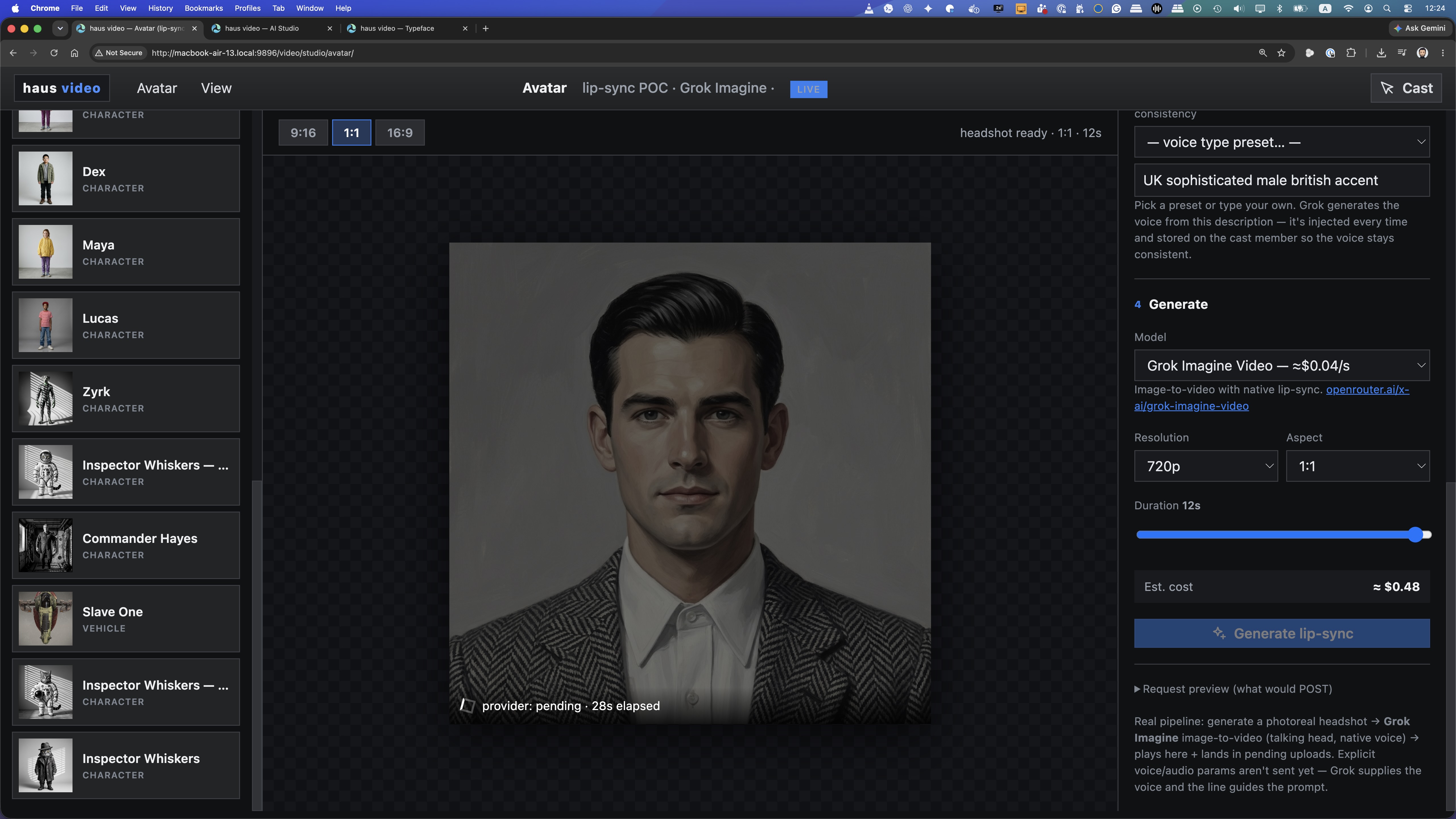Open the macOS volume icon
1456x819 pixels.
click(x=1238, y=9)
